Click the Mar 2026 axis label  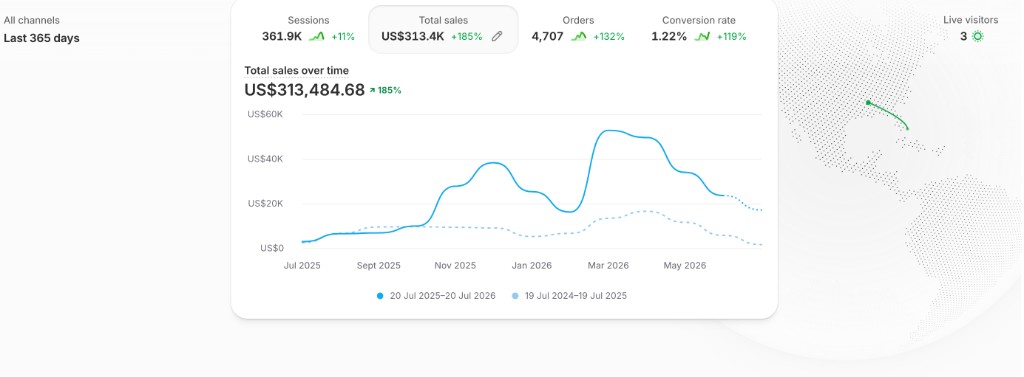click(x=608, y=266)
